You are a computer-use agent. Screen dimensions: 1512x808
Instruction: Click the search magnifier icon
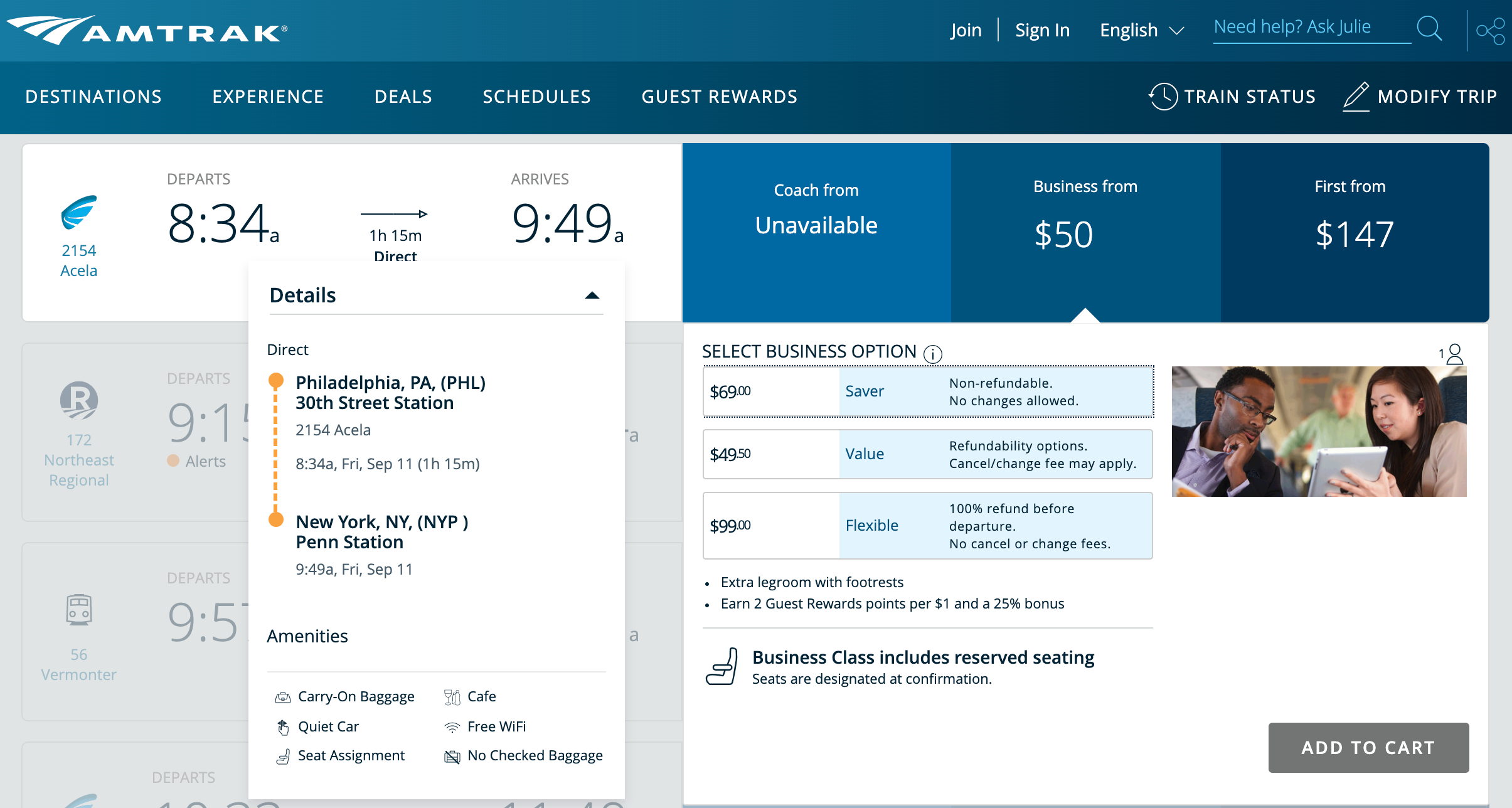coord(1429,28)
